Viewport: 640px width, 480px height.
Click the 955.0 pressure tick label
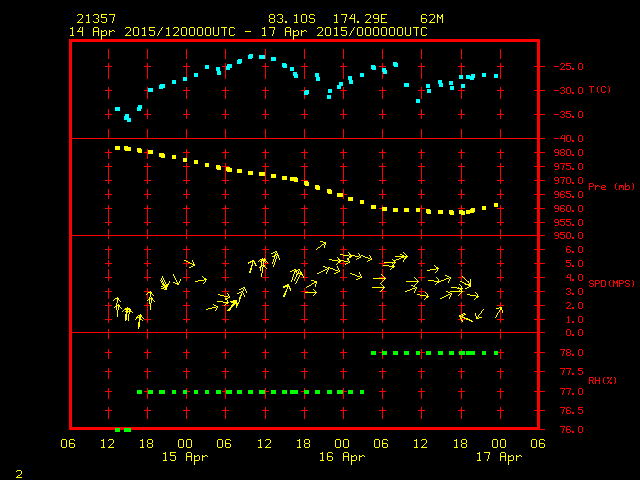click(x=569, y=222)
